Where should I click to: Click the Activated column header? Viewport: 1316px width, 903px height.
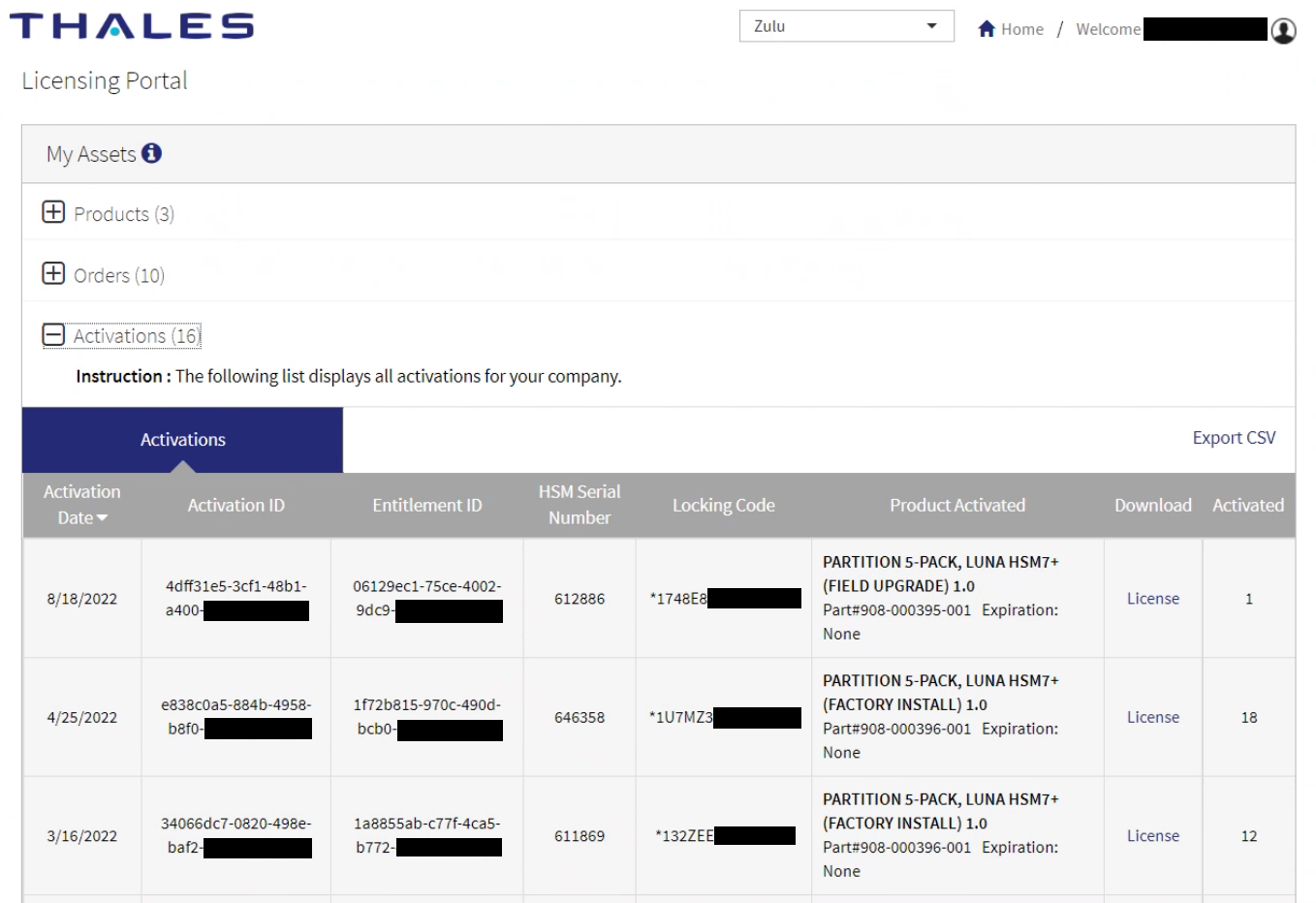(x=1248, y=505)
